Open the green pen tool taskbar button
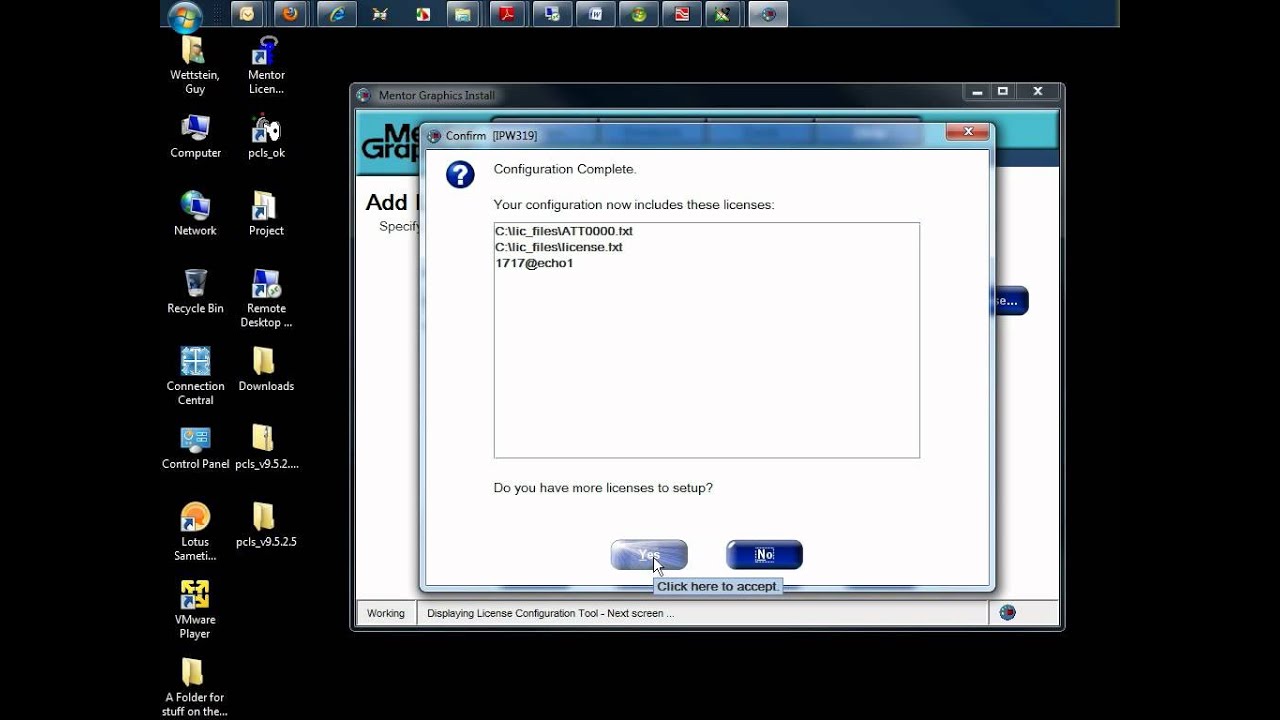This screenshot has height=720, width=1280. click(x=724, y=14)
